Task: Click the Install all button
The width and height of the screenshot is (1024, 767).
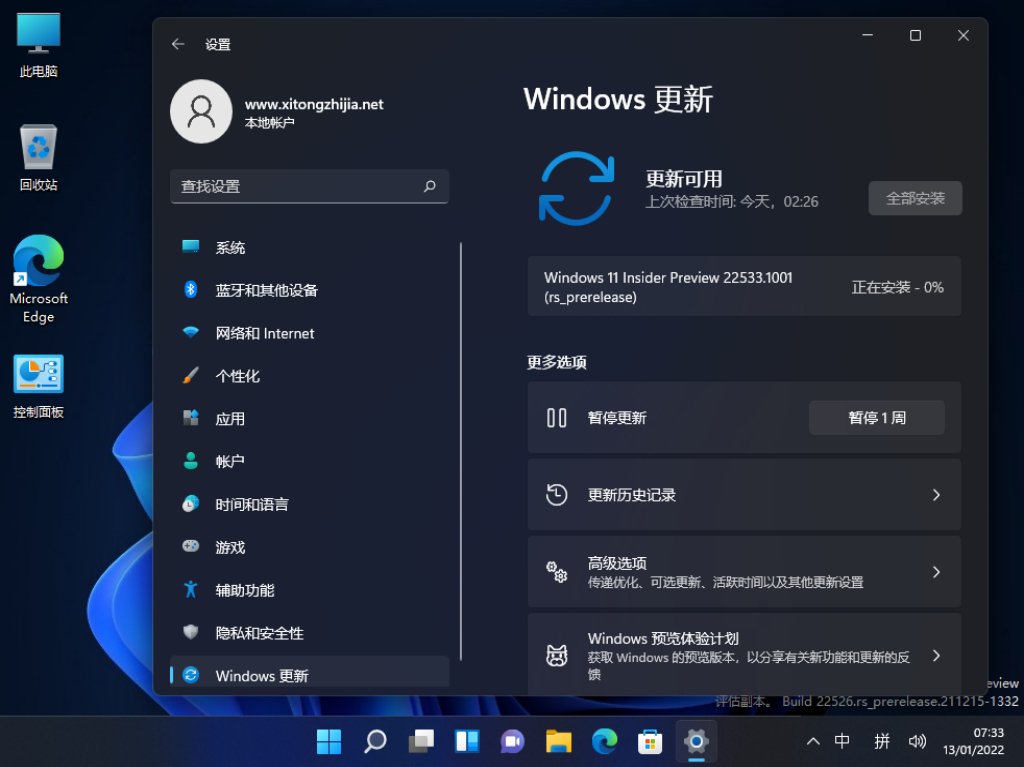Action: [x=915, y=198]
